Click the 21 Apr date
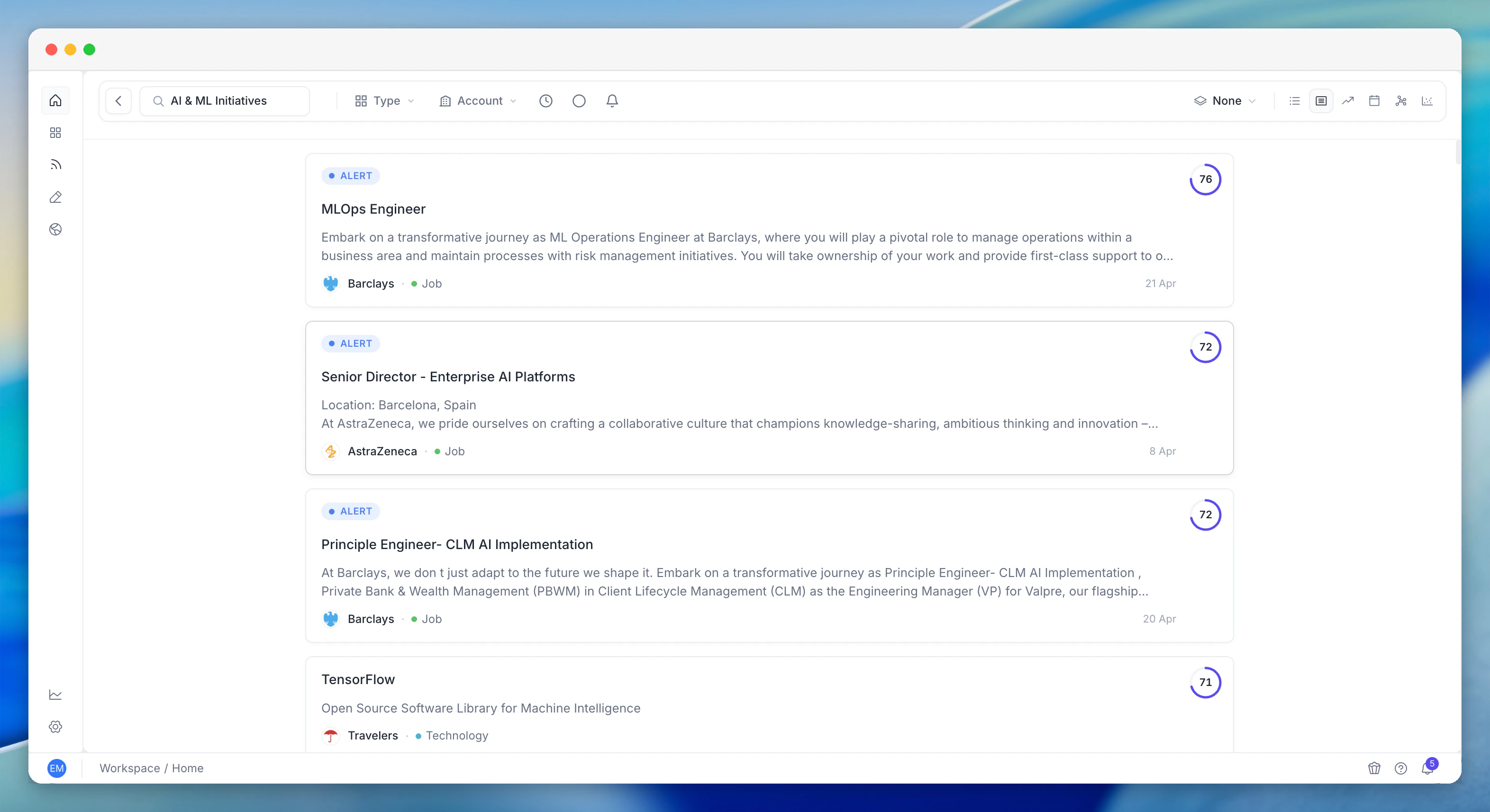1490x812 pixels. click(1160, 283)
